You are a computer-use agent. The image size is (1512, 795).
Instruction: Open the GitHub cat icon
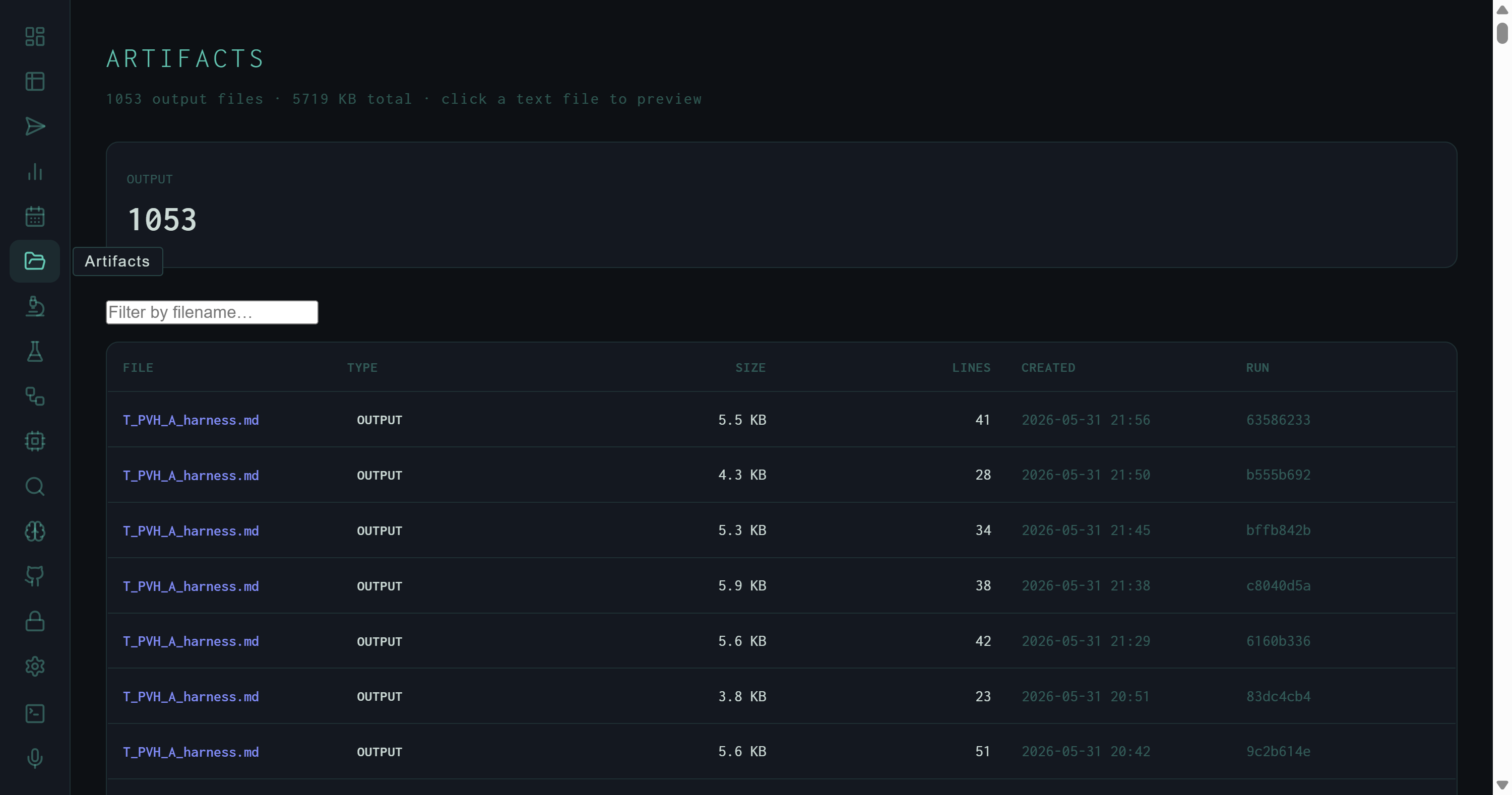(x=35, y=576)
